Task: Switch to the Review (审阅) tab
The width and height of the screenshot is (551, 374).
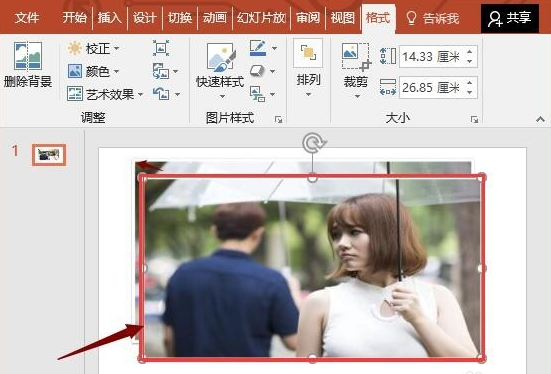Action: click(x=308, y=18)
